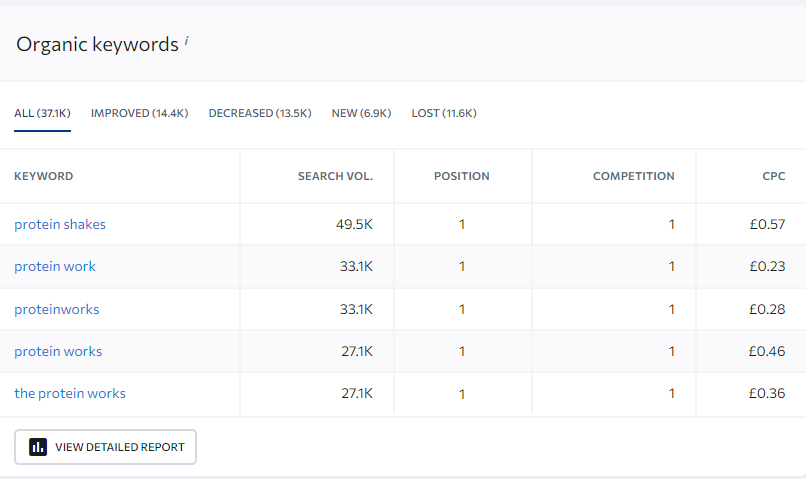Viewport: 806px width, 479px height.
Task: Click the POSITION column header
Action: point(462,176)
